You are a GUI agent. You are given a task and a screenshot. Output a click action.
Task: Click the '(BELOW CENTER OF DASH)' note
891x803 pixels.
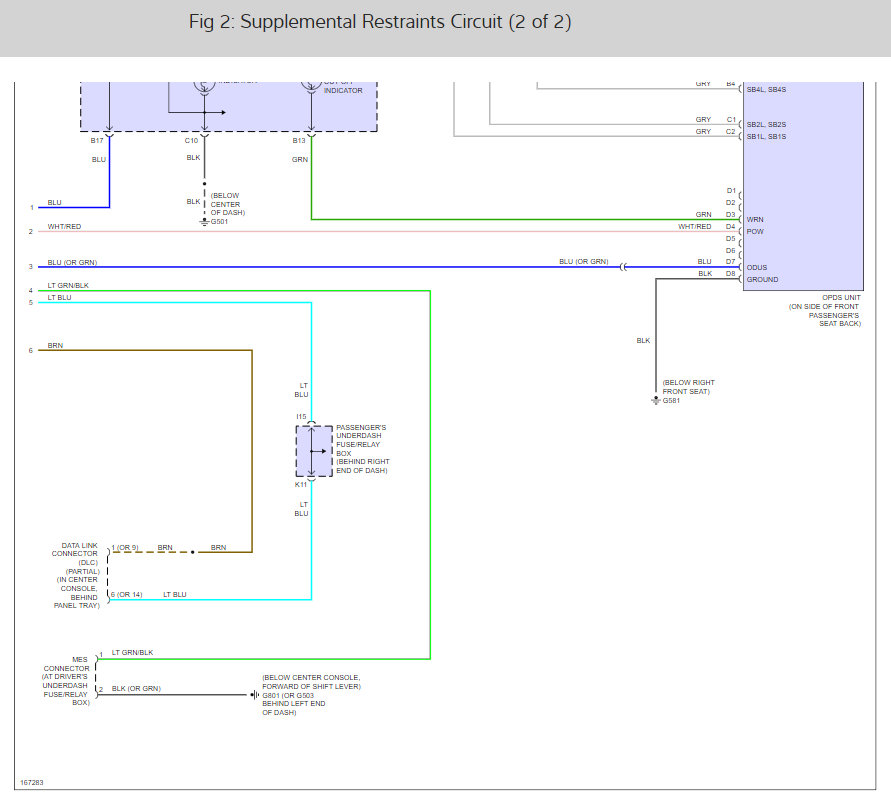click(227, 204)
